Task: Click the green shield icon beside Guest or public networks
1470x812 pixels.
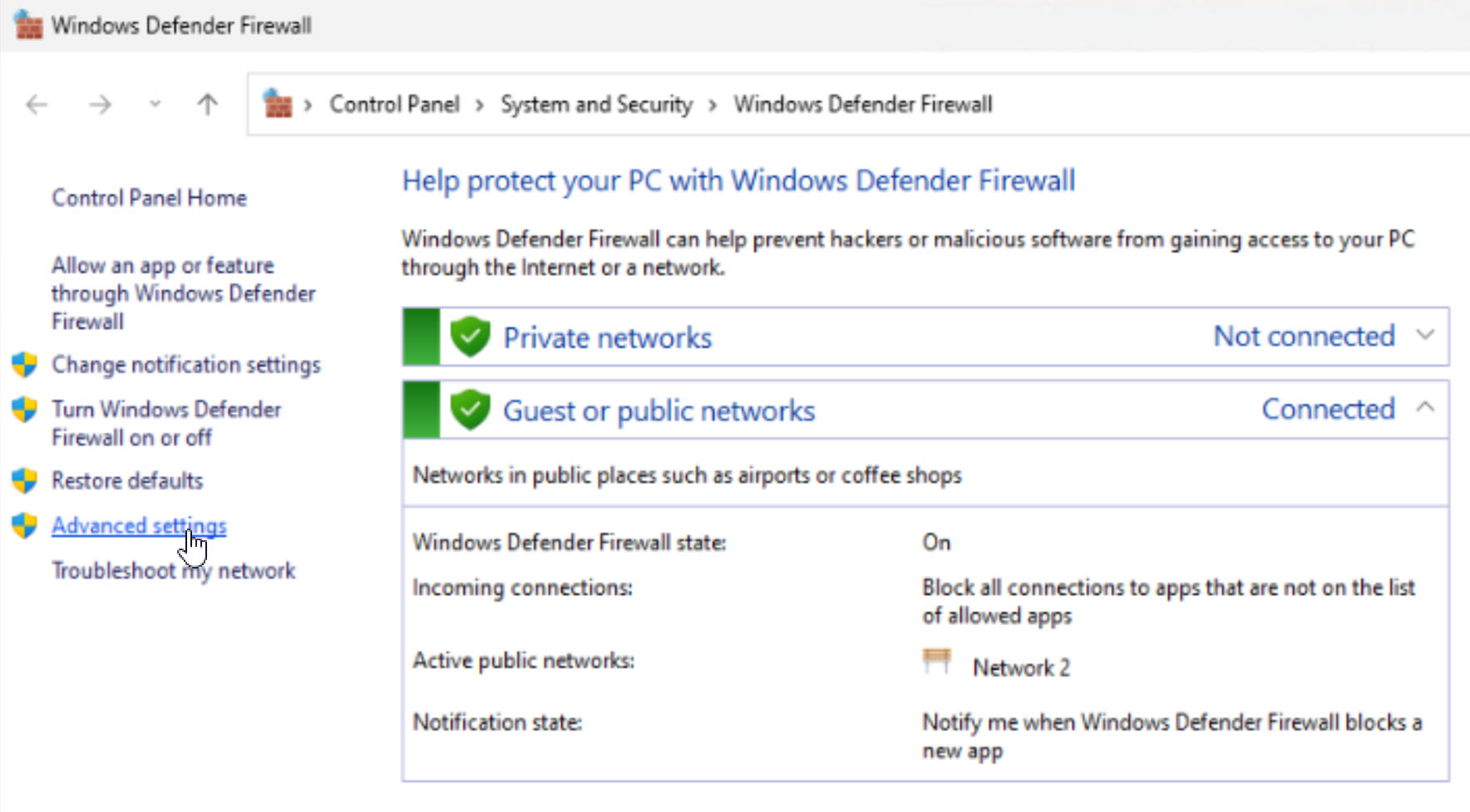Action: pos(470,409)
